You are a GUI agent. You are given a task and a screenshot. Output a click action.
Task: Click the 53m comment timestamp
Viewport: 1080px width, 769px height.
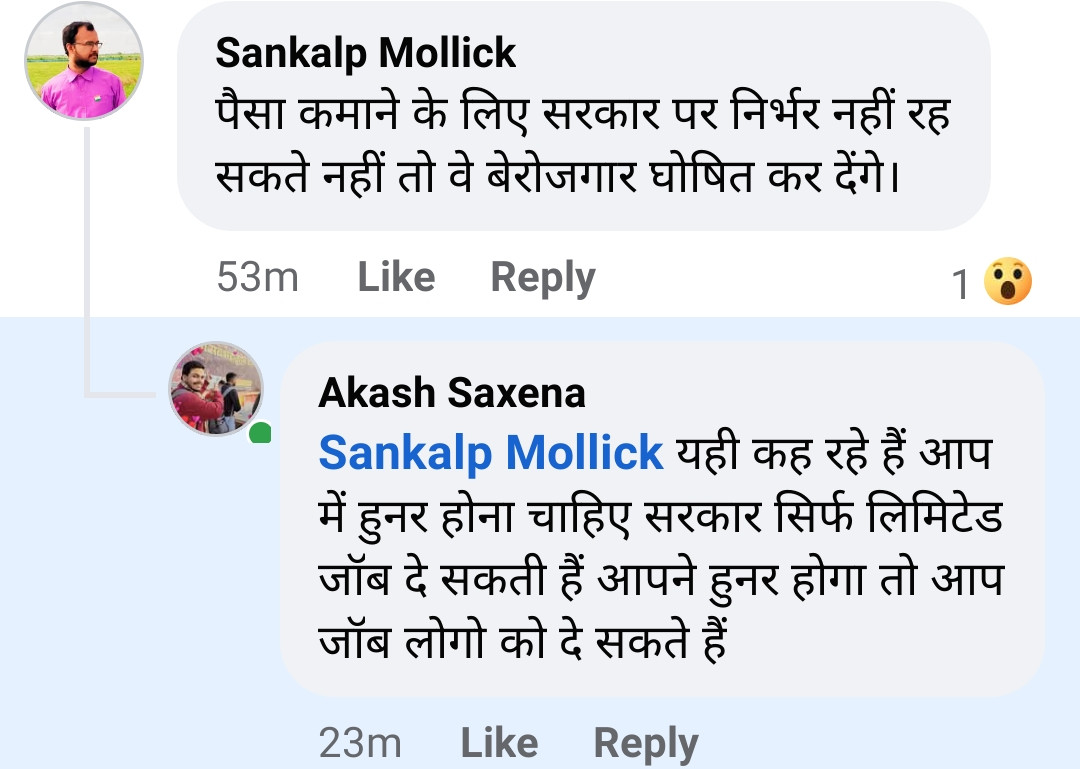[x=257, y=278]
